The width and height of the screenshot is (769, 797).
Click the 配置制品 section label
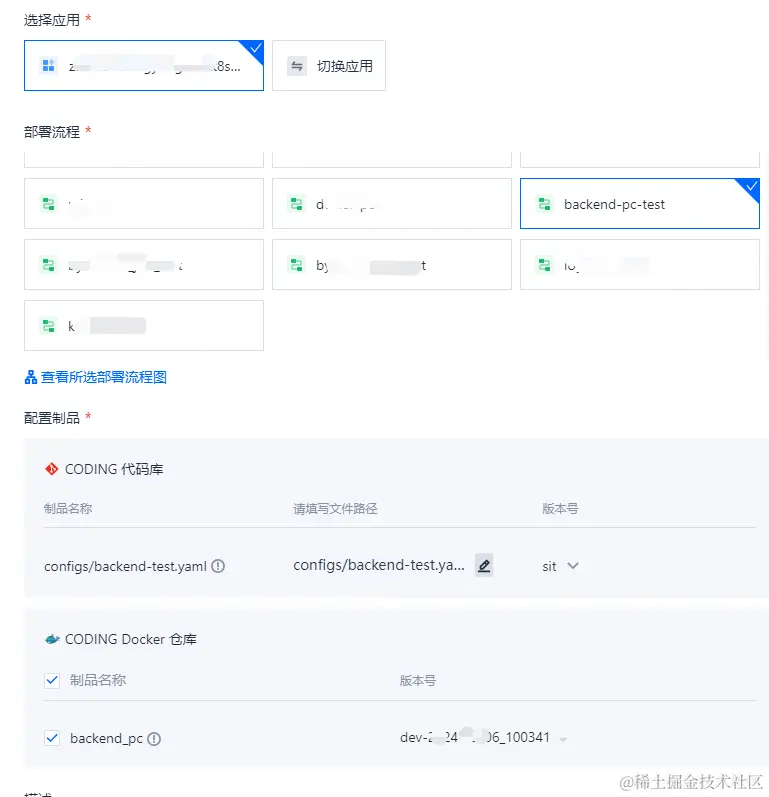pos(52,418)
